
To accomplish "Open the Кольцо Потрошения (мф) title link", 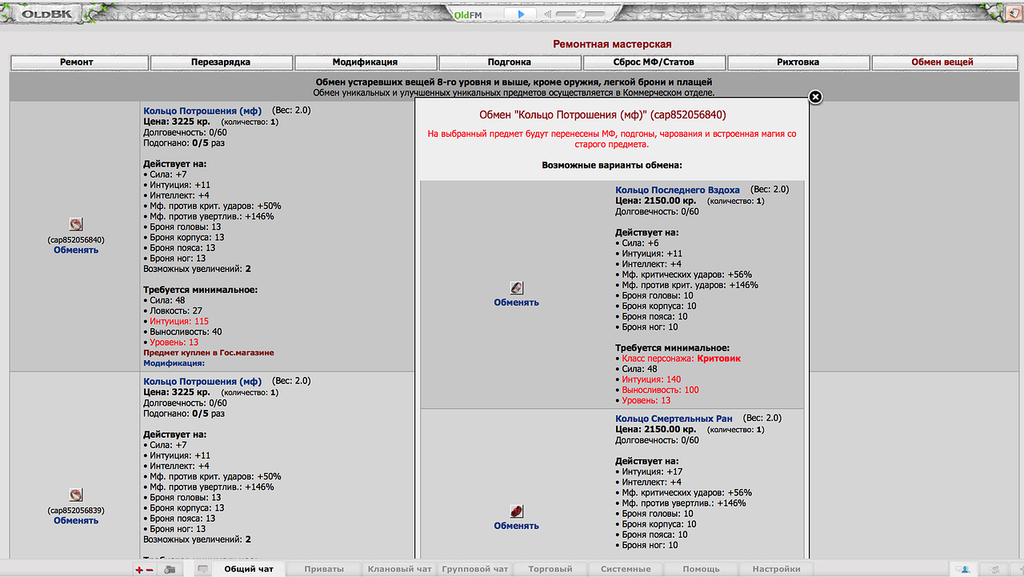I will pos(202,111).
